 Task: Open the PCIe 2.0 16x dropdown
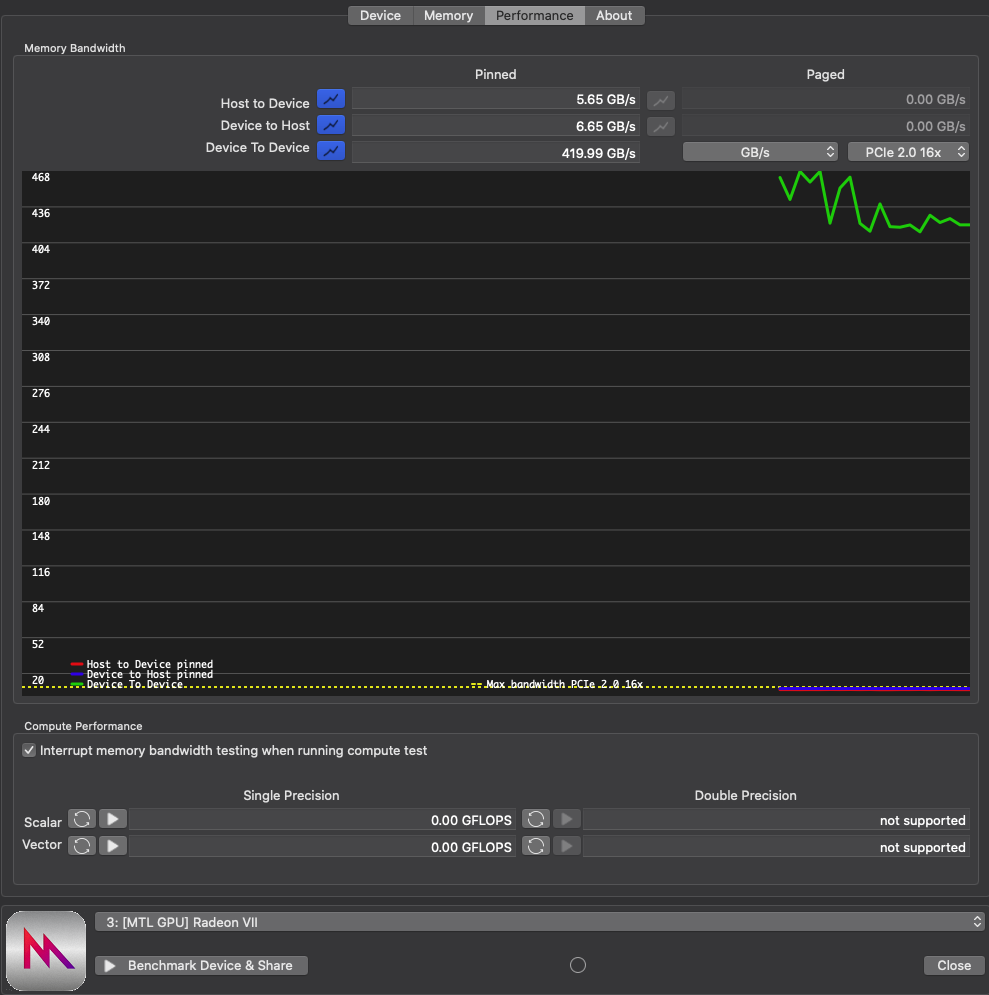pos(908,152)
